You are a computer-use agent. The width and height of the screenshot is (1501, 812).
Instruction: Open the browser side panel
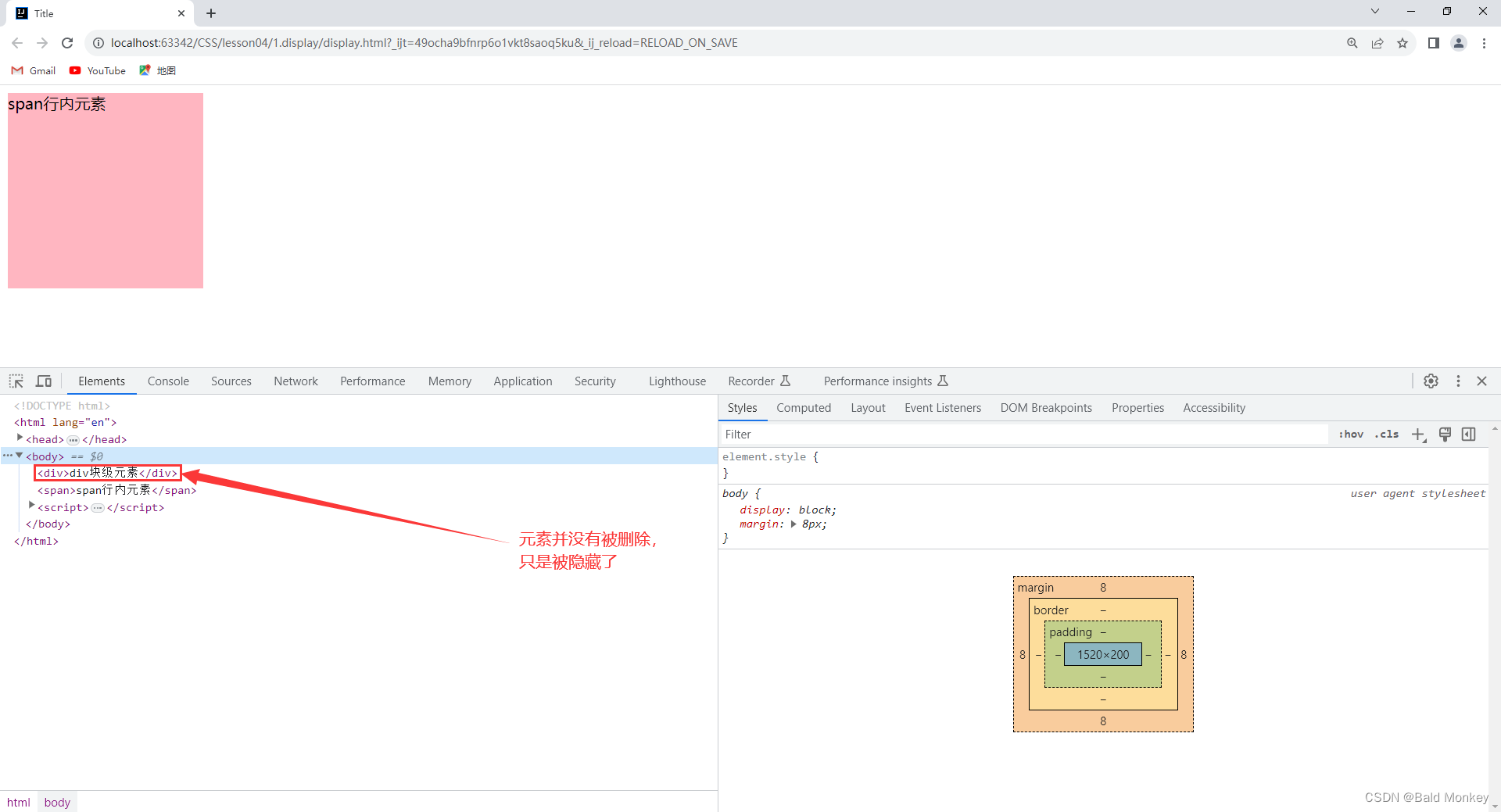pyautogui.click(x=1433, y=43)
